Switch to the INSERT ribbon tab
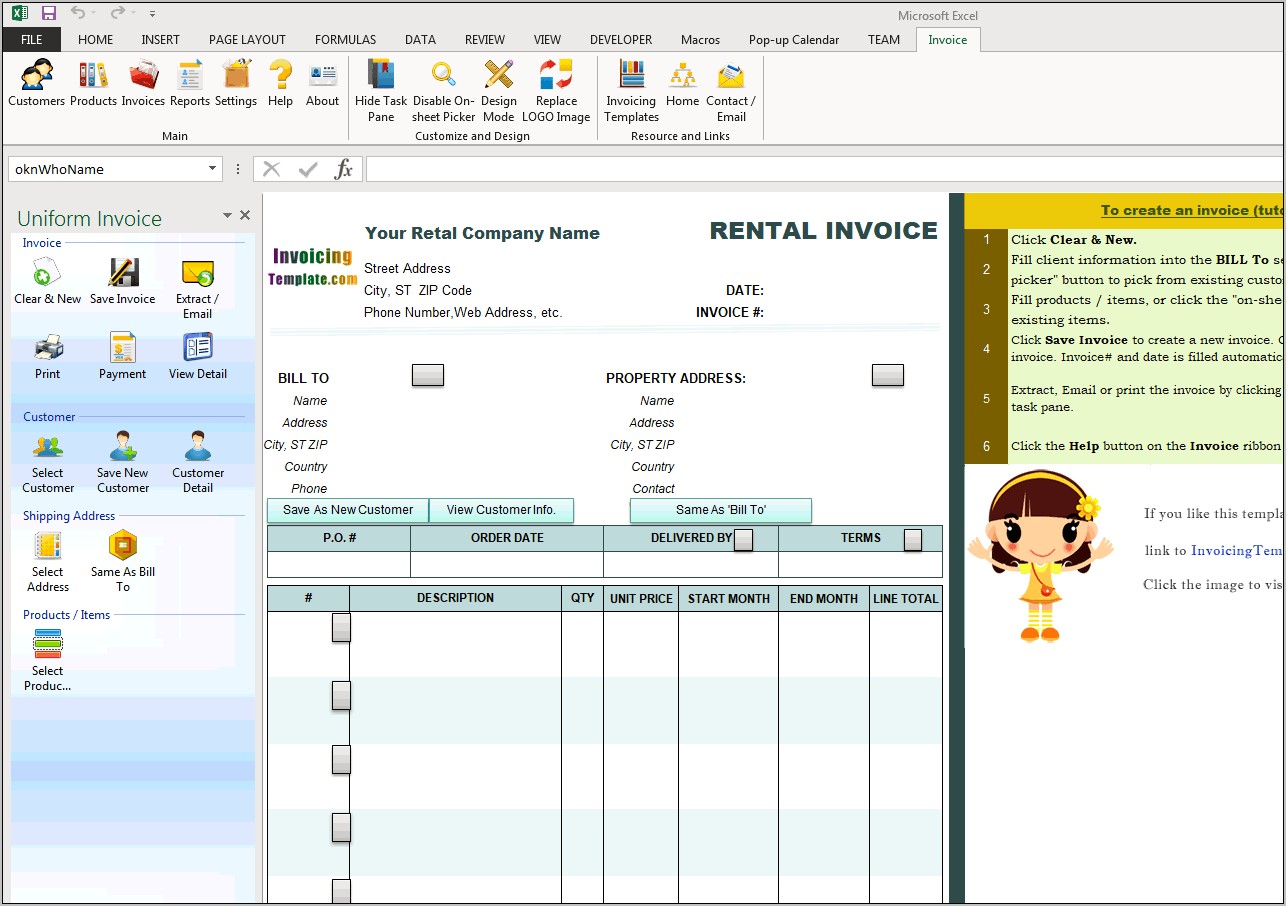The height and width of the screenshot is (906, 1286). (161, 40)
